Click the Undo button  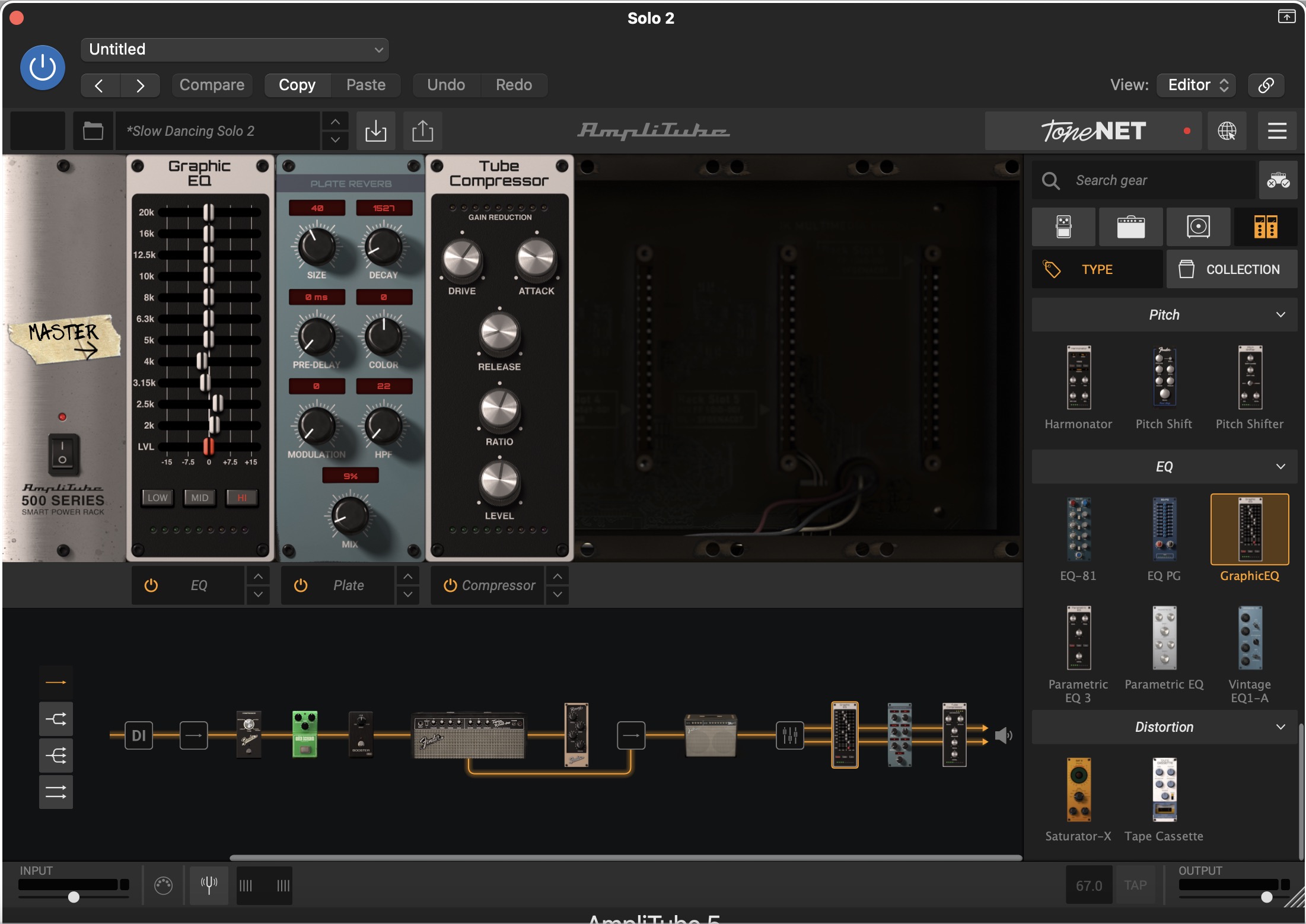446,85
